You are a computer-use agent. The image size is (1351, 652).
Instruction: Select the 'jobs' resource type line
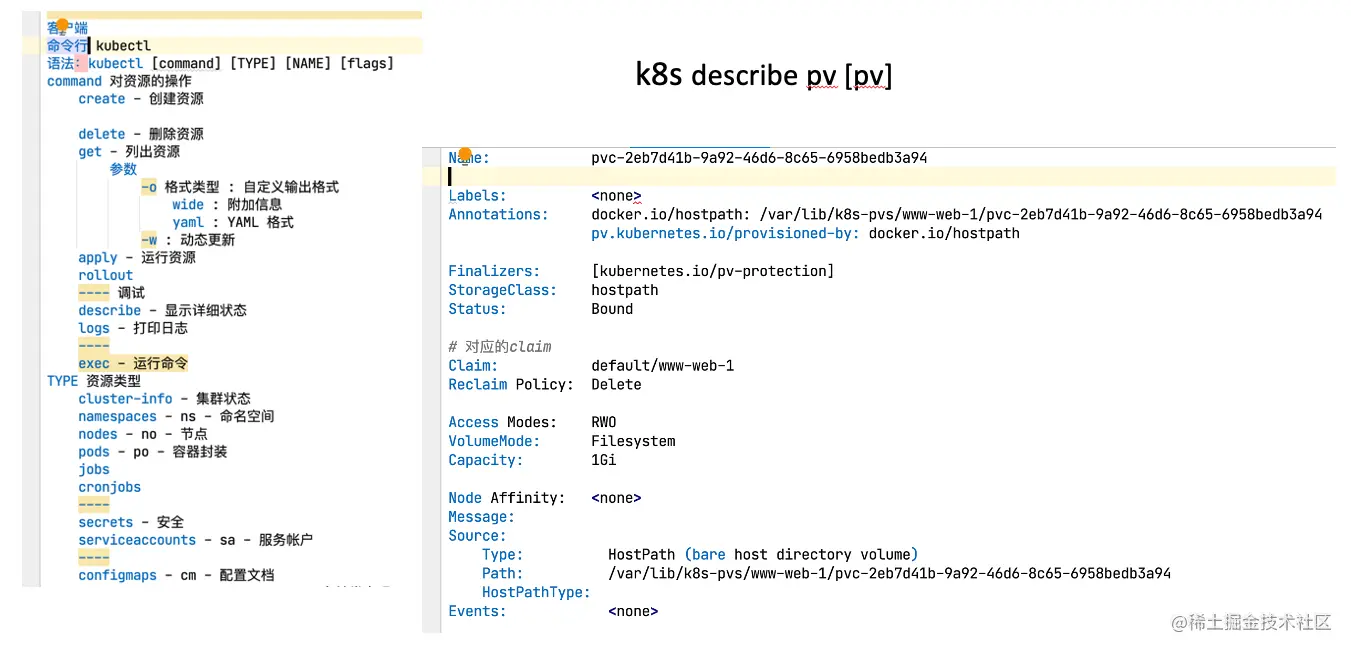94,469
